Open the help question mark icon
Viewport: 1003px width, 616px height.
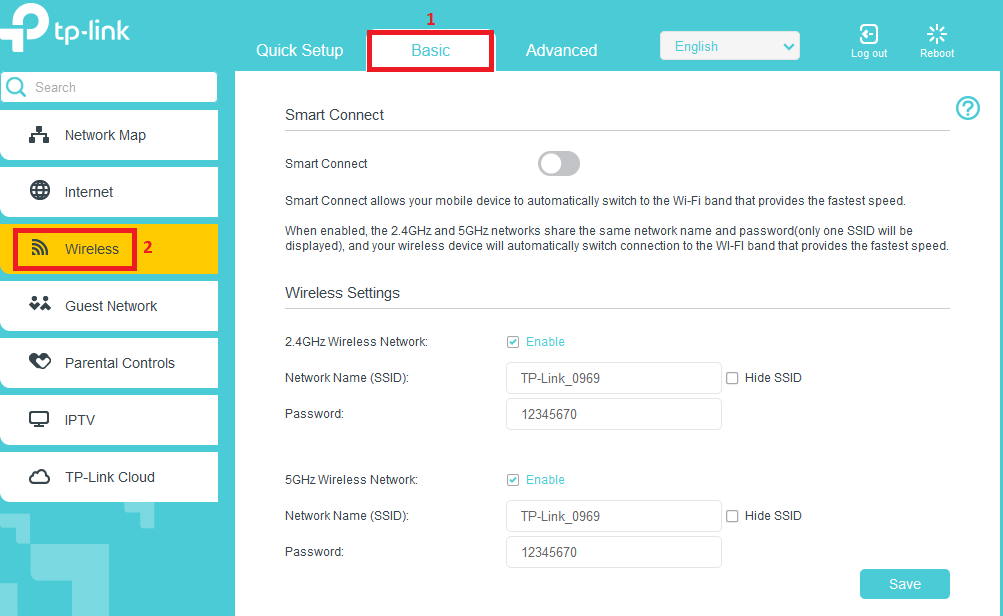966,108
